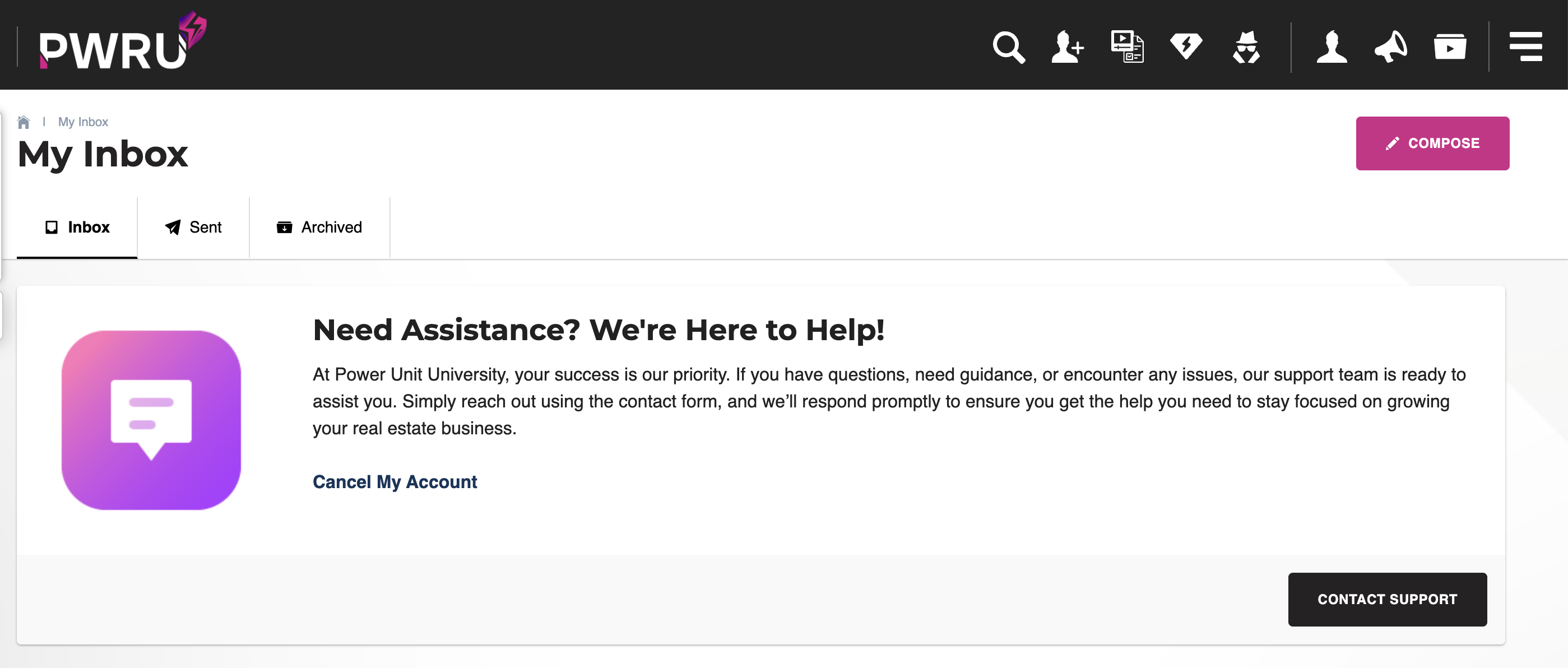The image size is (1568, 668).
Task: Click the spy with hat icon
Action: [x=1246, y=47]
